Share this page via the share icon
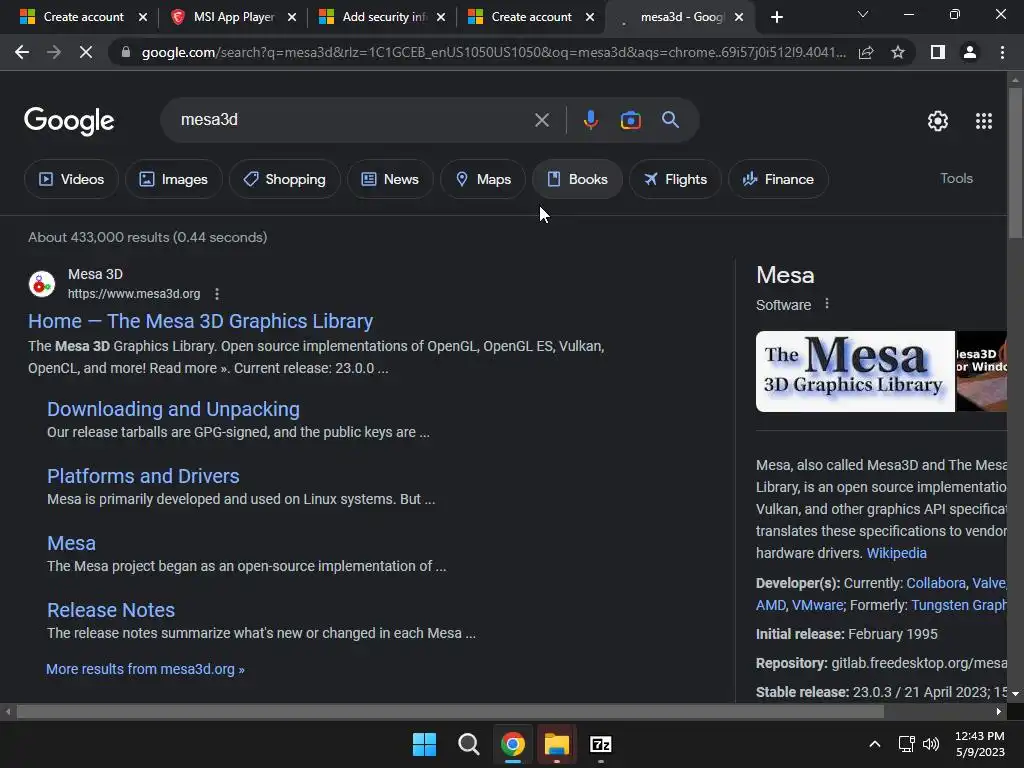1024x768 pixels. [866, 52]
